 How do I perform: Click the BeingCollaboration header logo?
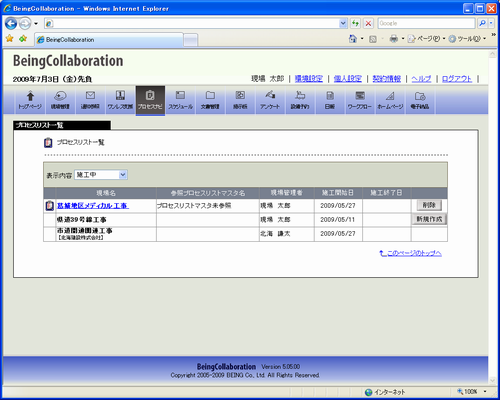[68, 61]
